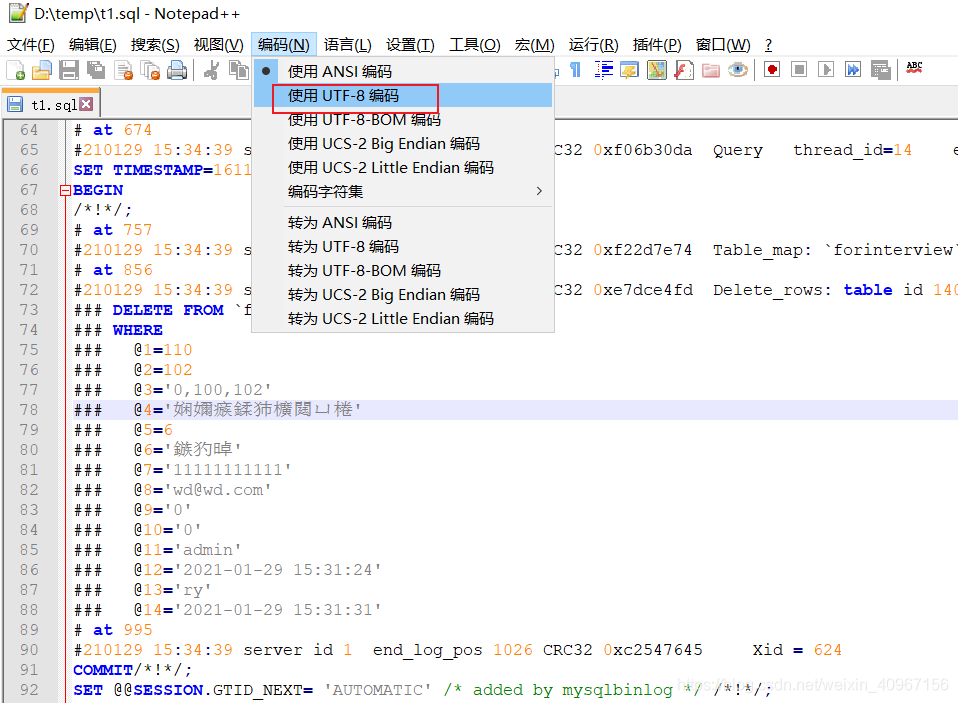
Task: Choose 转为 UTF-8-BOM 编码
Action: 403,271
